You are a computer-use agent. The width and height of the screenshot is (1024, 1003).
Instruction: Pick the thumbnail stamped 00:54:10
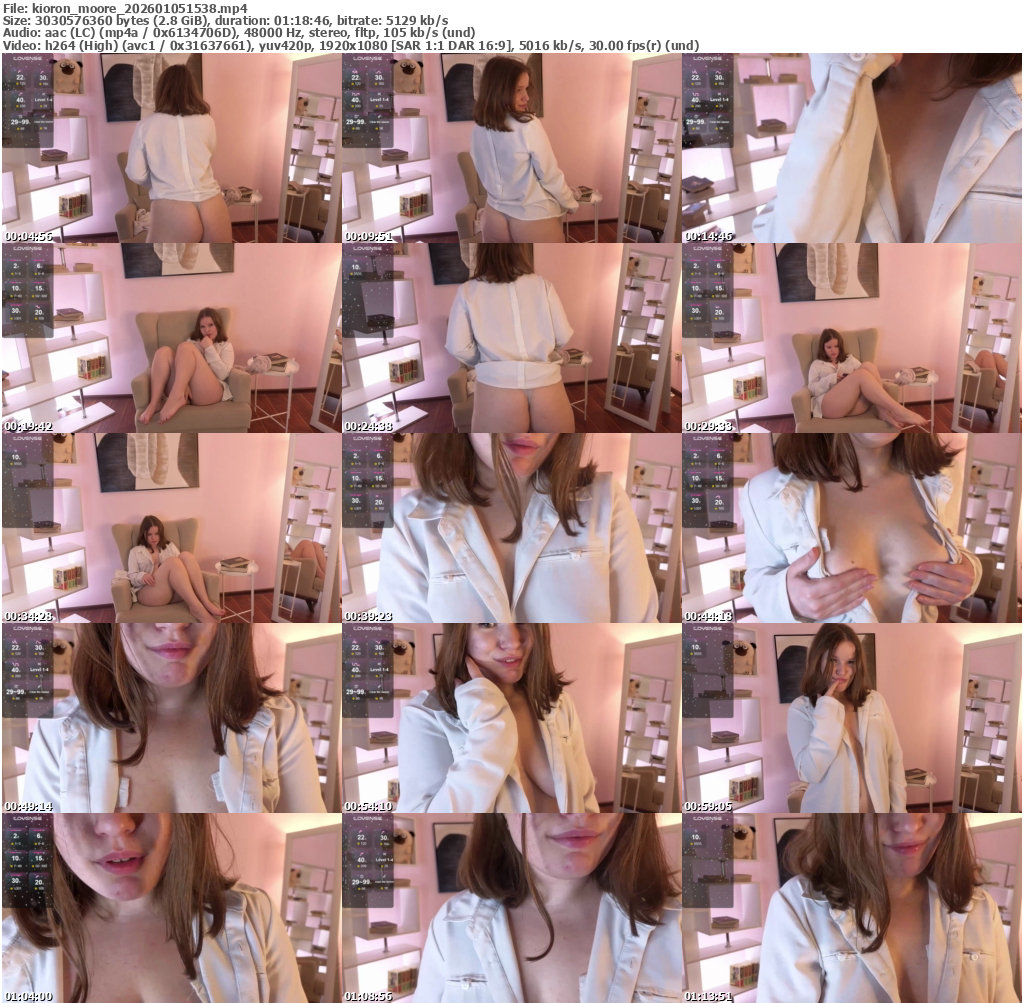point(511,718)
